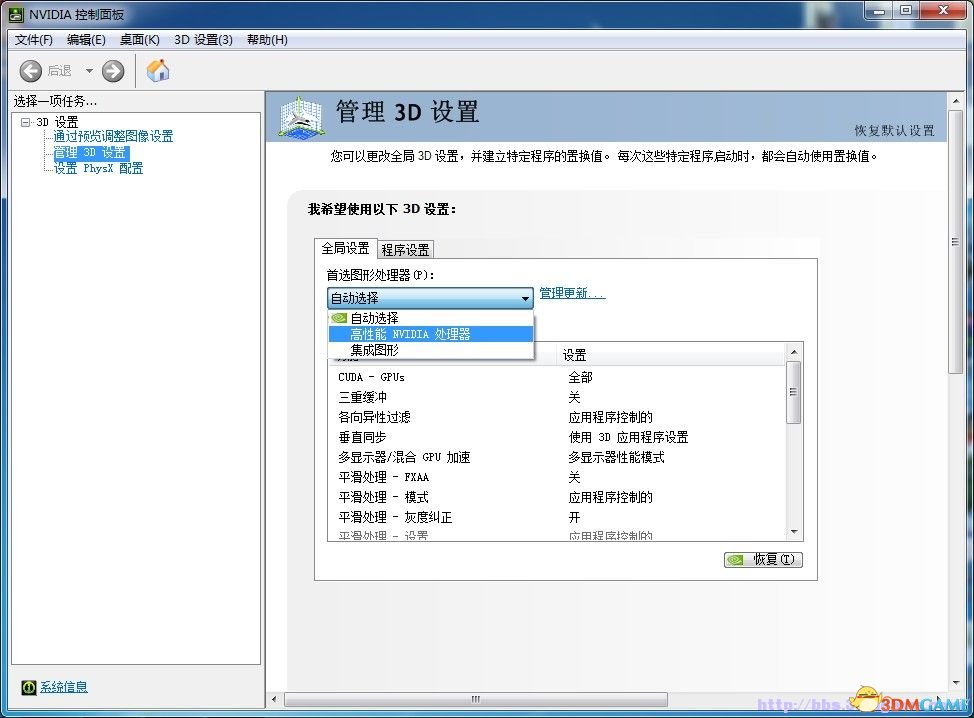Click the 恢复(I) button
The width and height of the screenshot is (974, 718).
[763, 560]
